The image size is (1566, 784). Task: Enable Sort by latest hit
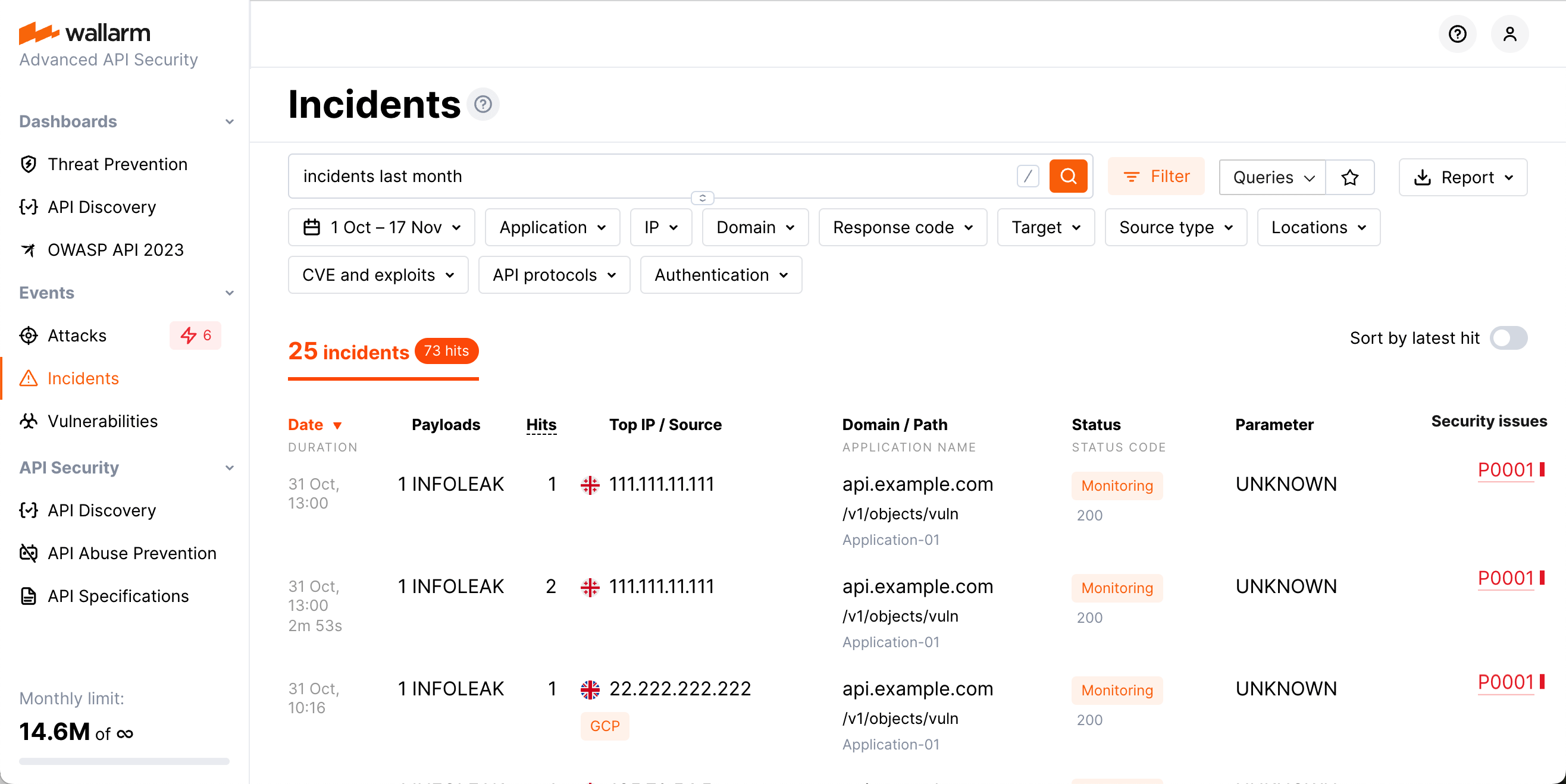point(1509,338)
